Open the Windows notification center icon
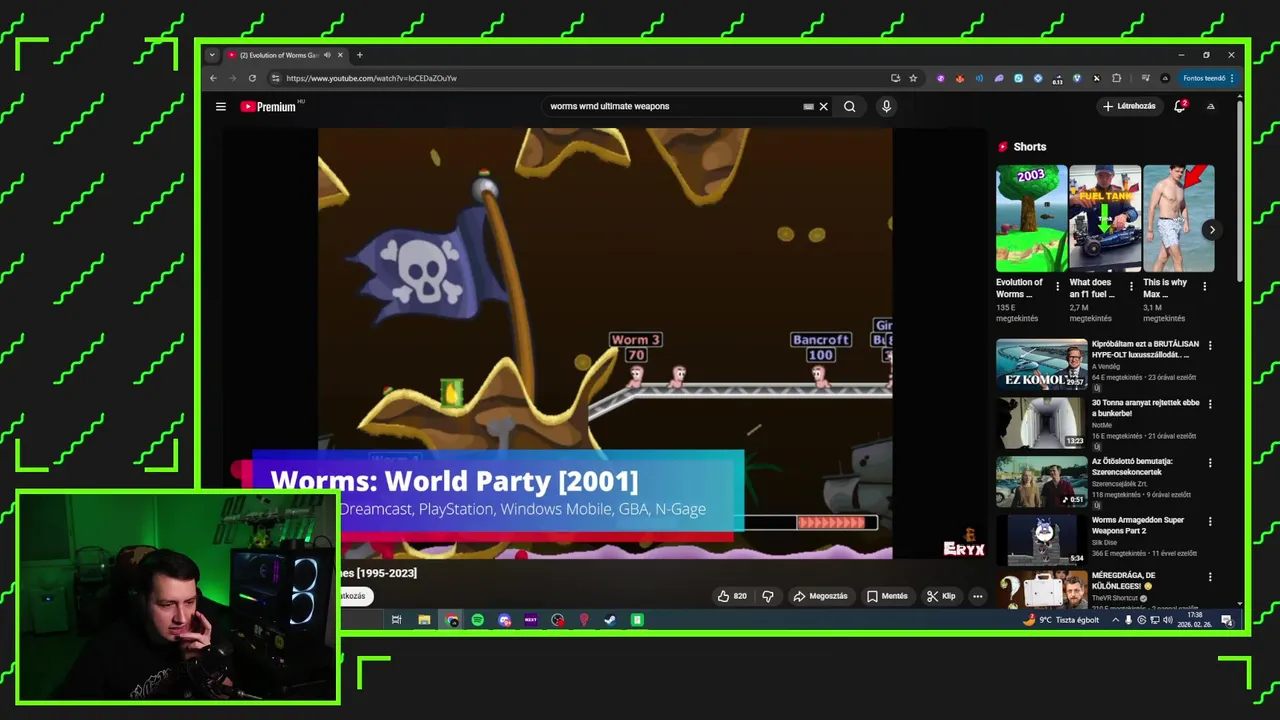The width and height of the screenshot is (1280, 720). [x=1226, y=620]
